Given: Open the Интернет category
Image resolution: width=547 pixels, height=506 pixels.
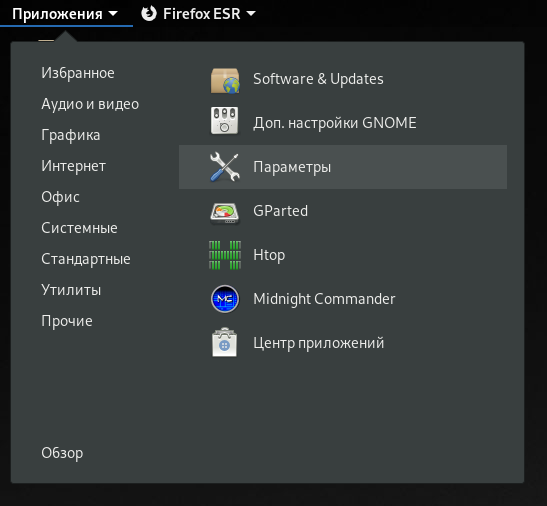Looking at the screenshot, I should click(73, 166).
